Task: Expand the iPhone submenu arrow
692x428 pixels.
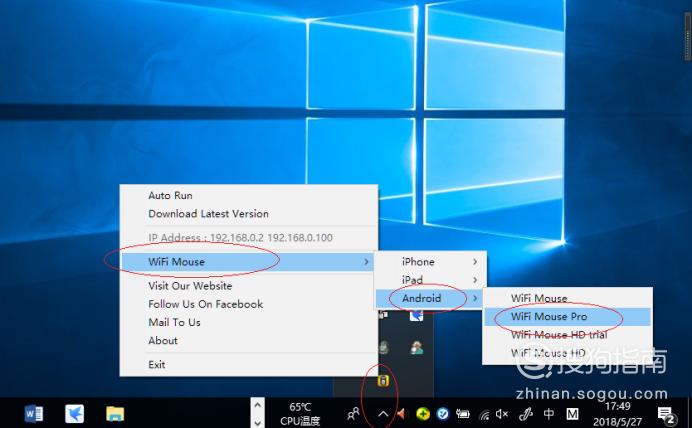Action: 475,262
